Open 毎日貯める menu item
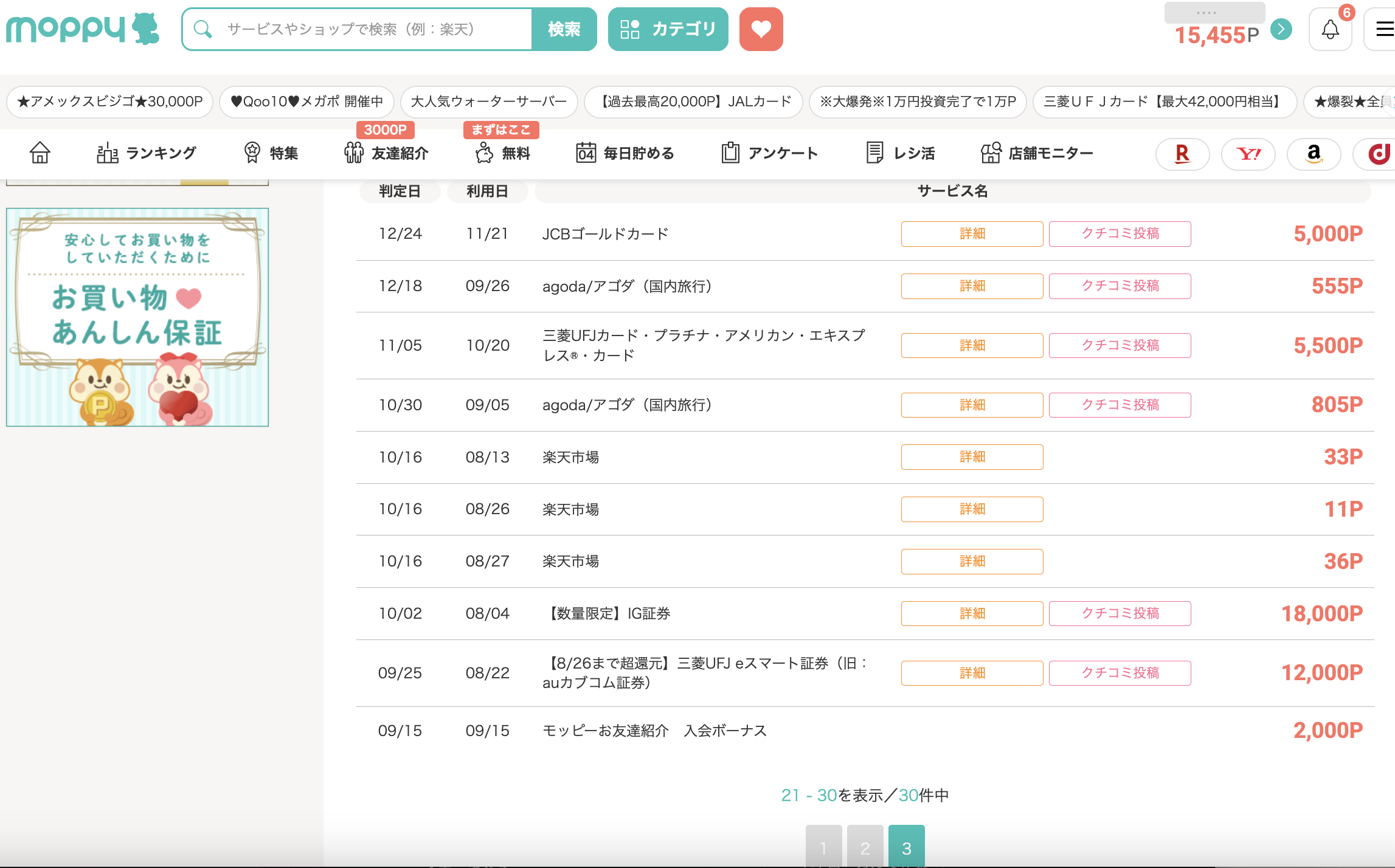Viewport: 1395px width, 868px height. click(625, 153)
